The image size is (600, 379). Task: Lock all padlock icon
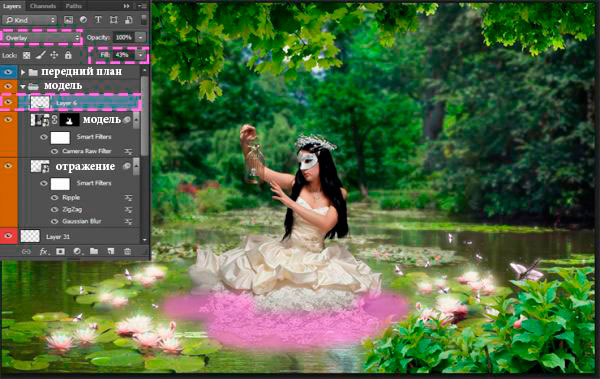tap(68, 55)
